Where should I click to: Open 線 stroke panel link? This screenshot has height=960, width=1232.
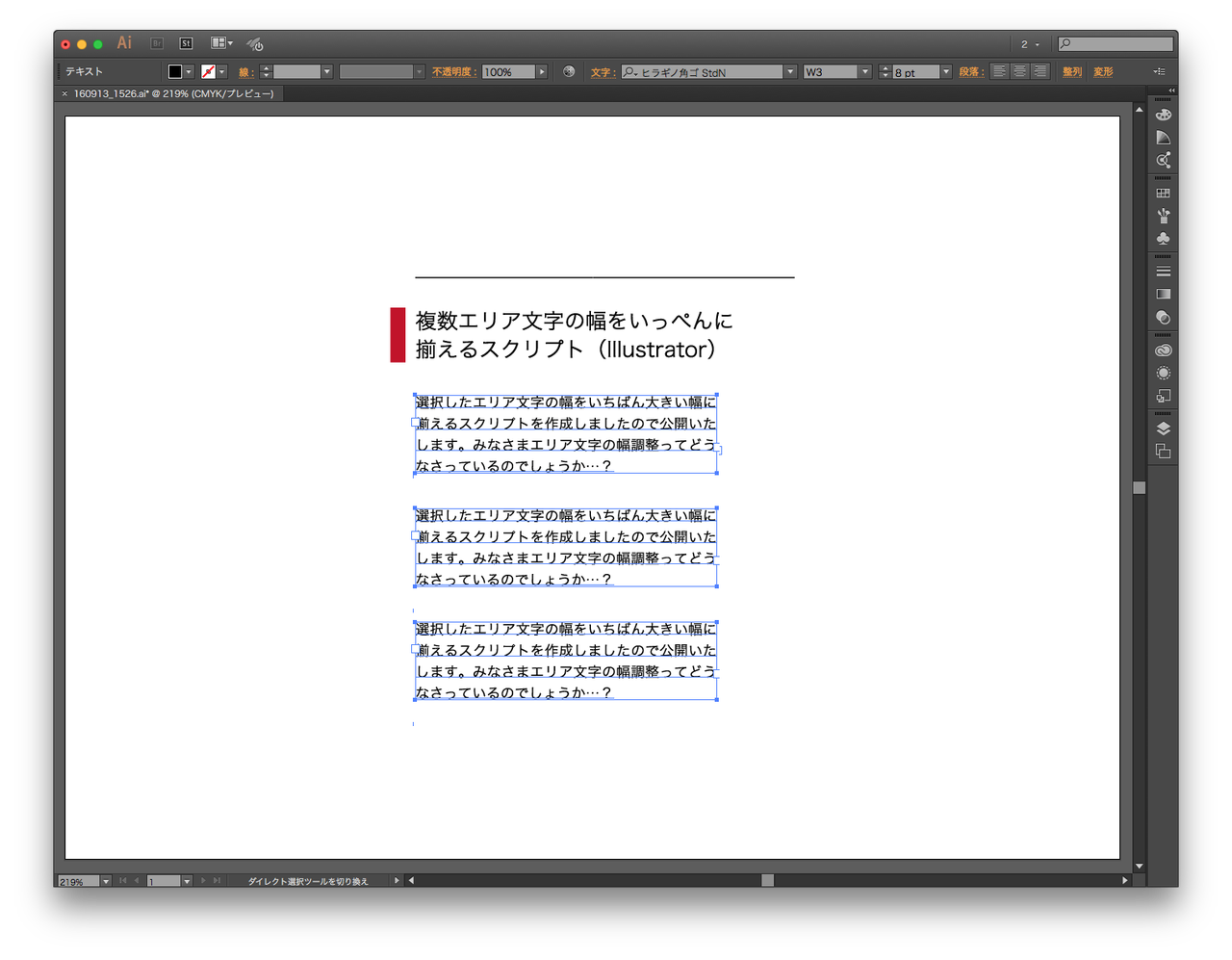tap(245, 72)
